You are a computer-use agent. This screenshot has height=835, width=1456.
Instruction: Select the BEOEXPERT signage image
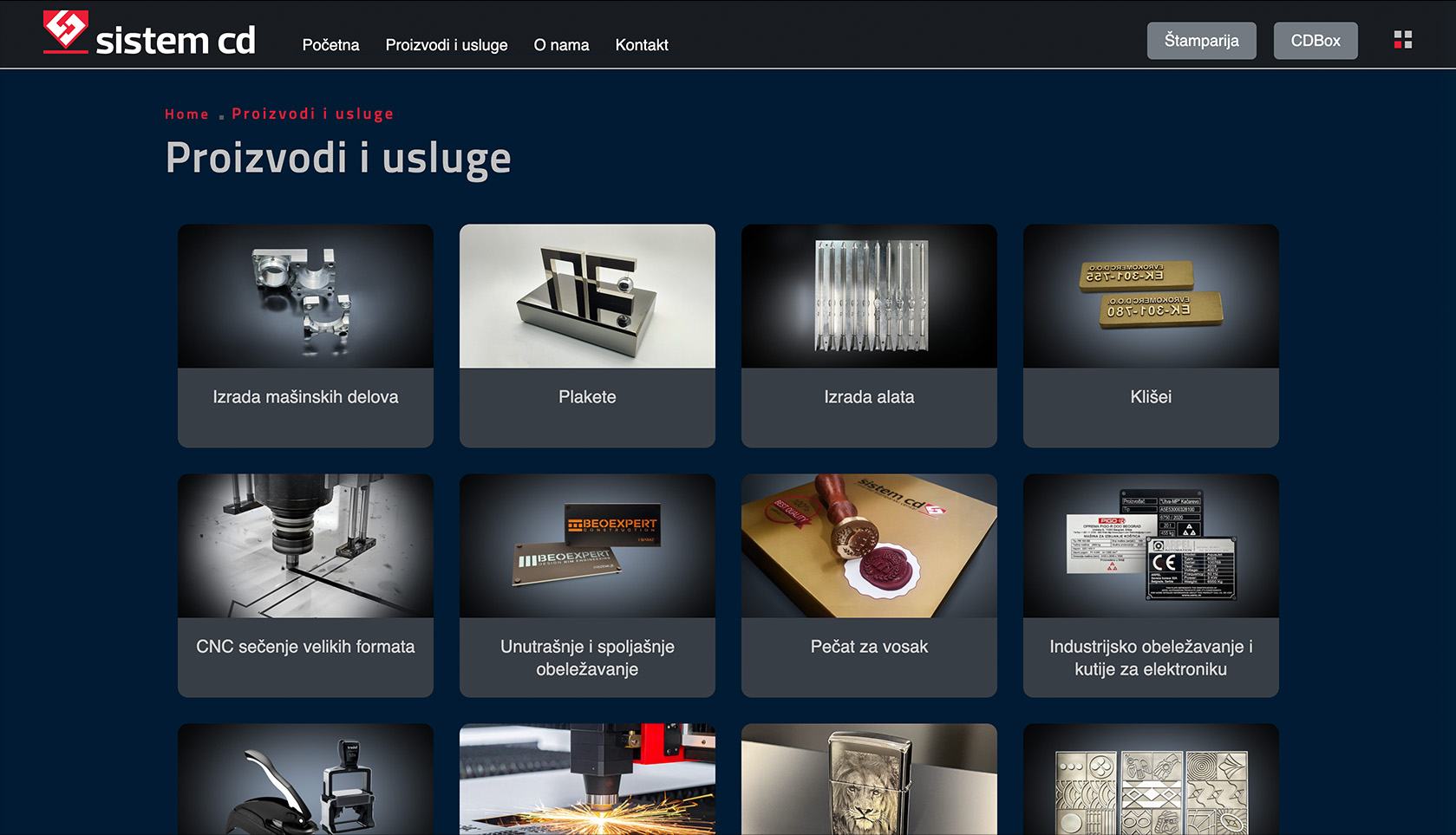[587, 546]
